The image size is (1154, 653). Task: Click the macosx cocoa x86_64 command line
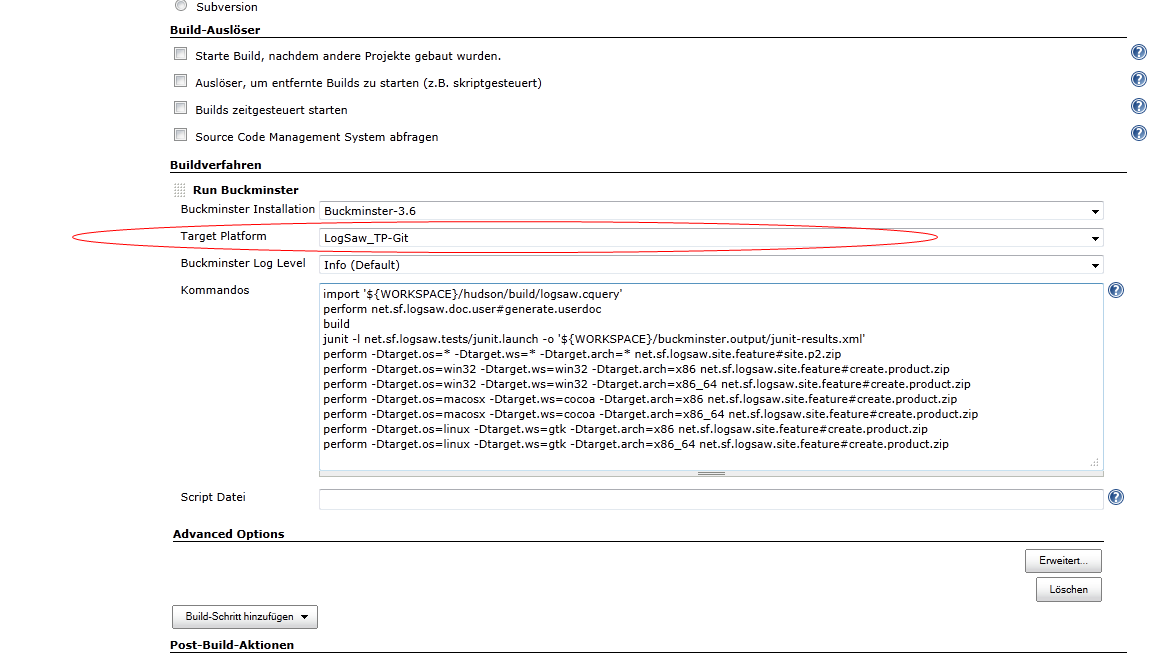click(651, 414)
